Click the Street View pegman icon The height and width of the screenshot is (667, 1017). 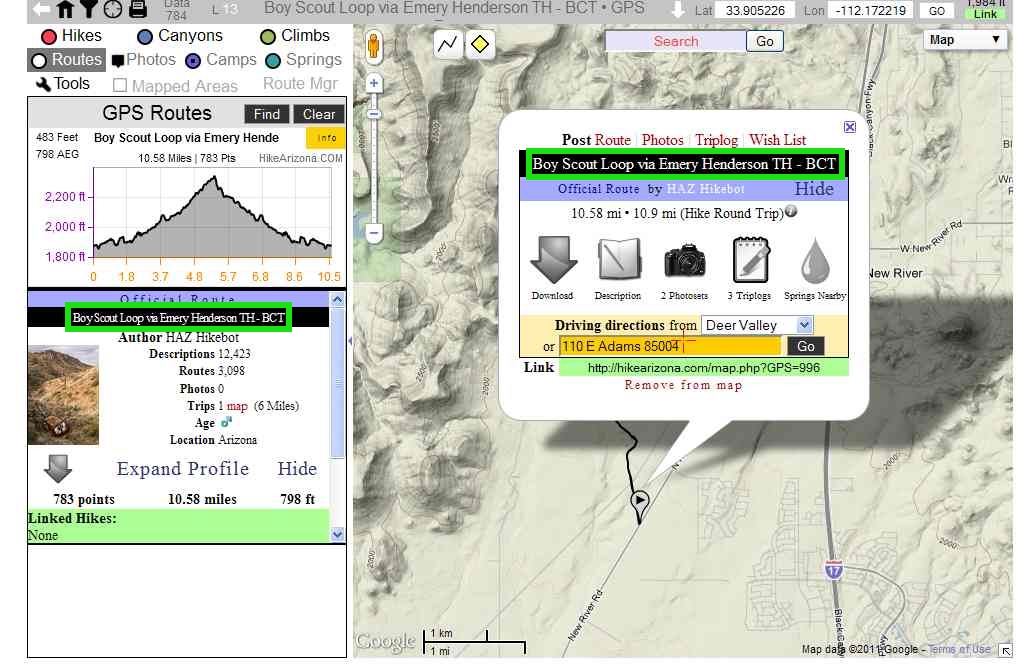376,47
